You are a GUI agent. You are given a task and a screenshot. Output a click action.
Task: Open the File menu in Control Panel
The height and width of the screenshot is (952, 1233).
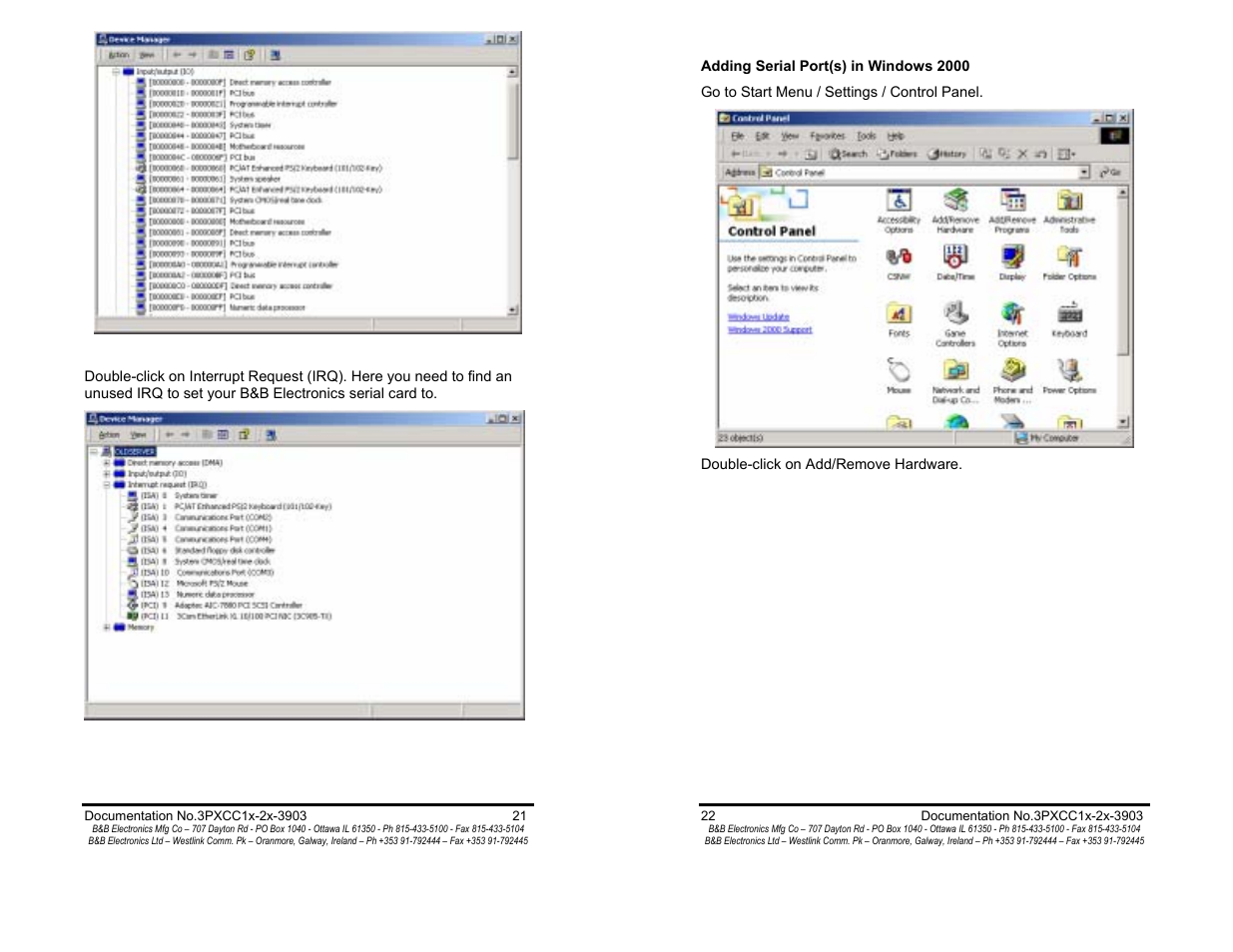[x=737, y=136]
